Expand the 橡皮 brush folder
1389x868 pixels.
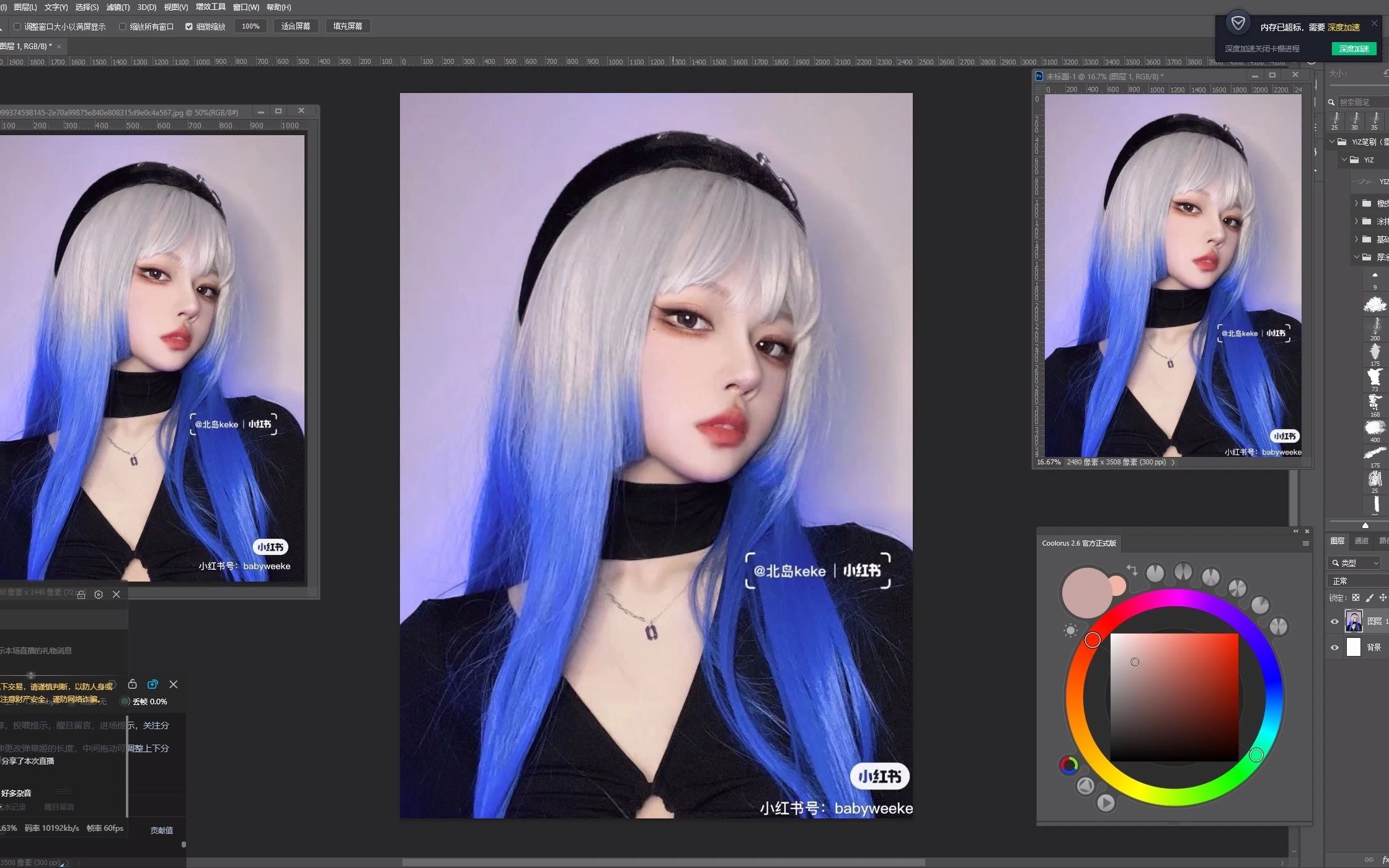pos(1356,203)
